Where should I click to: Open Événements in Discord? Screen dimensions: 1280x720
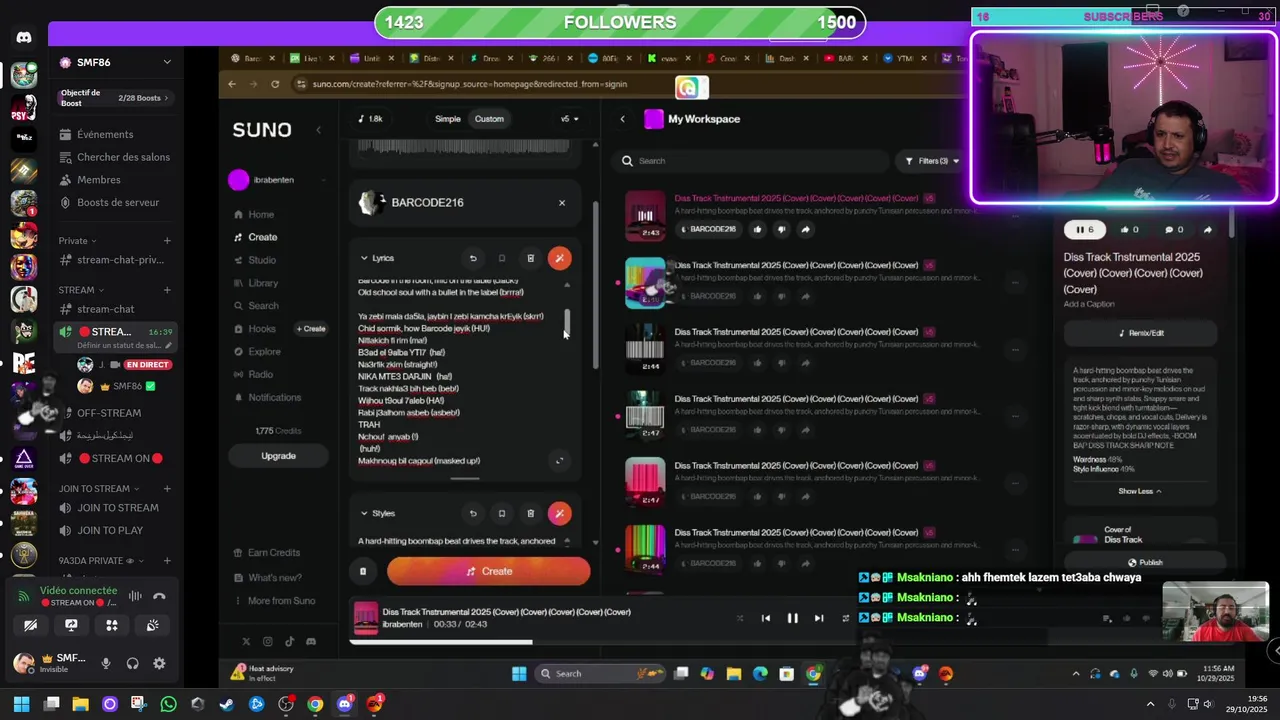pos(105,135)
